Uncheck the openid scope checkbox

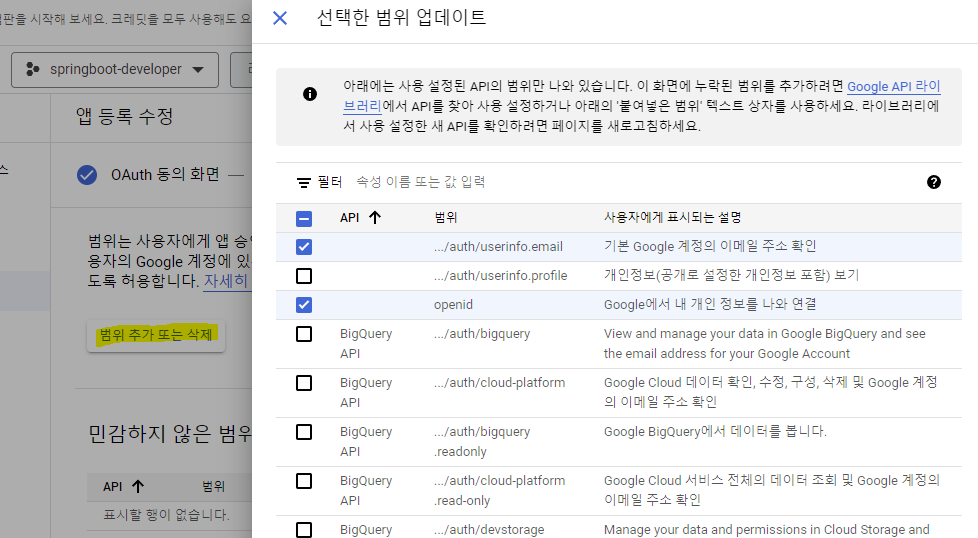click(304, 305)
